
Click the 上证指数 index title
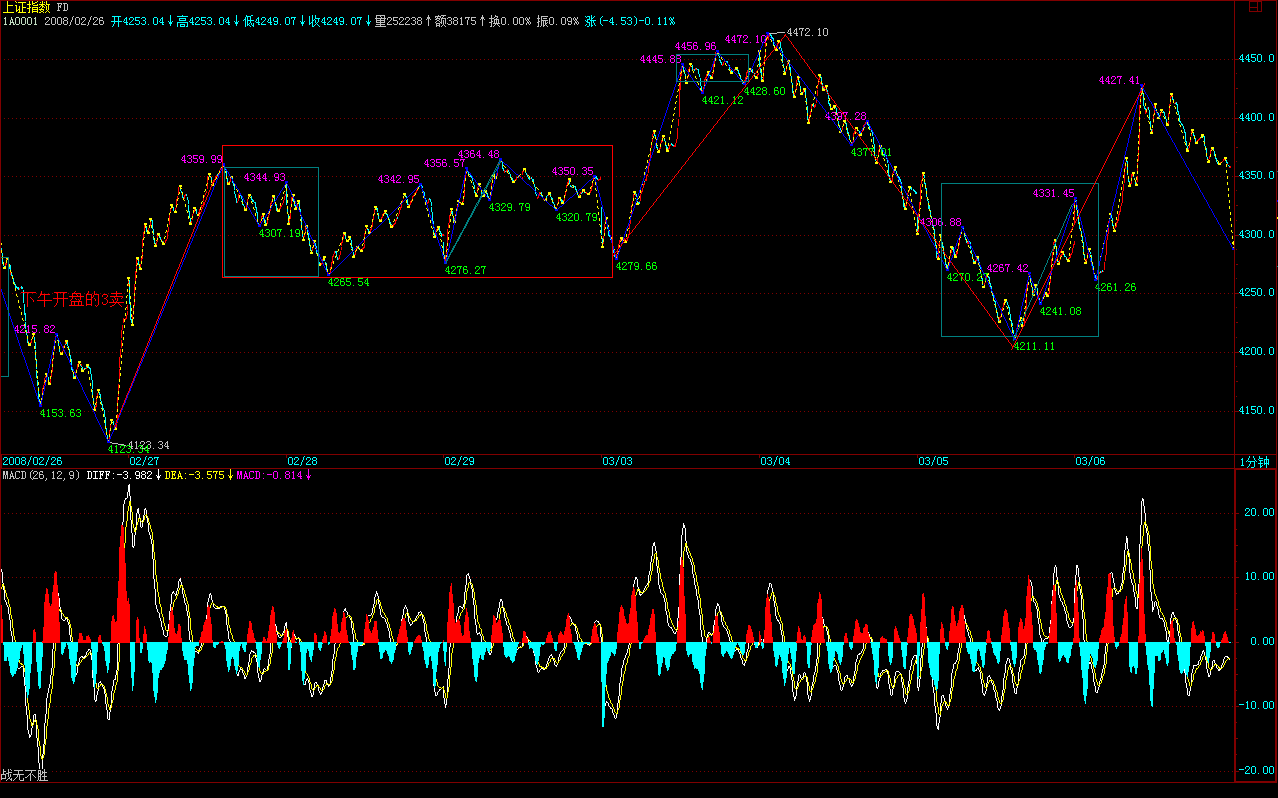[x=27, y=7]
